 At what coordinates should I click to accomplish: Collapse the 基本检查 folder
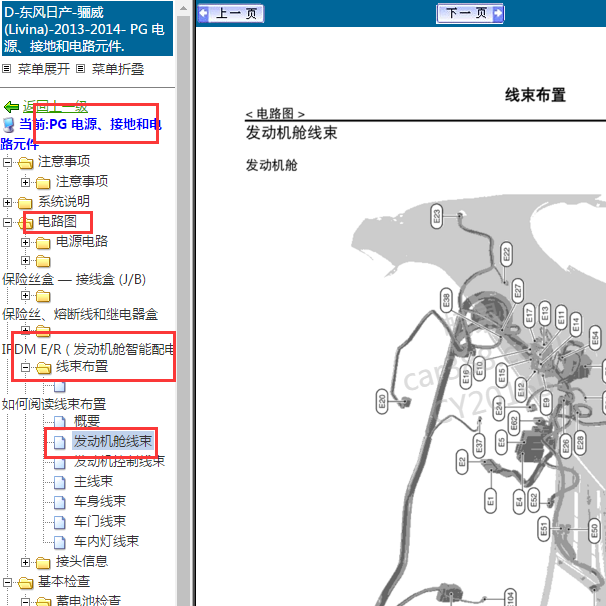tap(7, 582)
